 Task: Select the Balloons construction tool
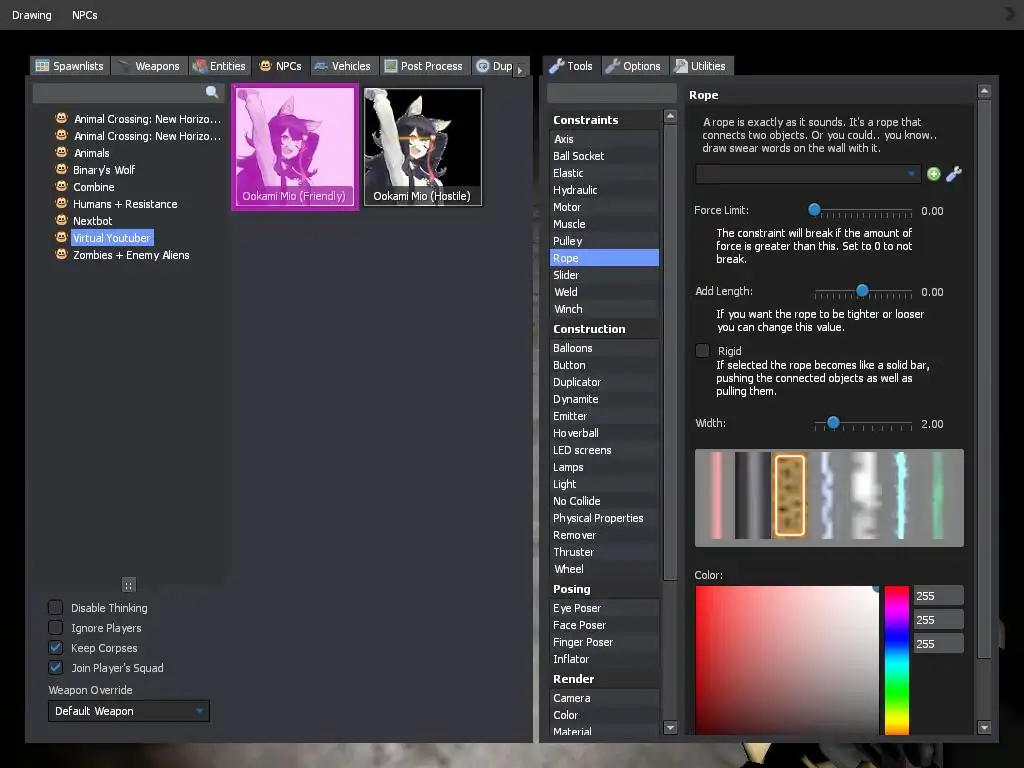[604, 348]
